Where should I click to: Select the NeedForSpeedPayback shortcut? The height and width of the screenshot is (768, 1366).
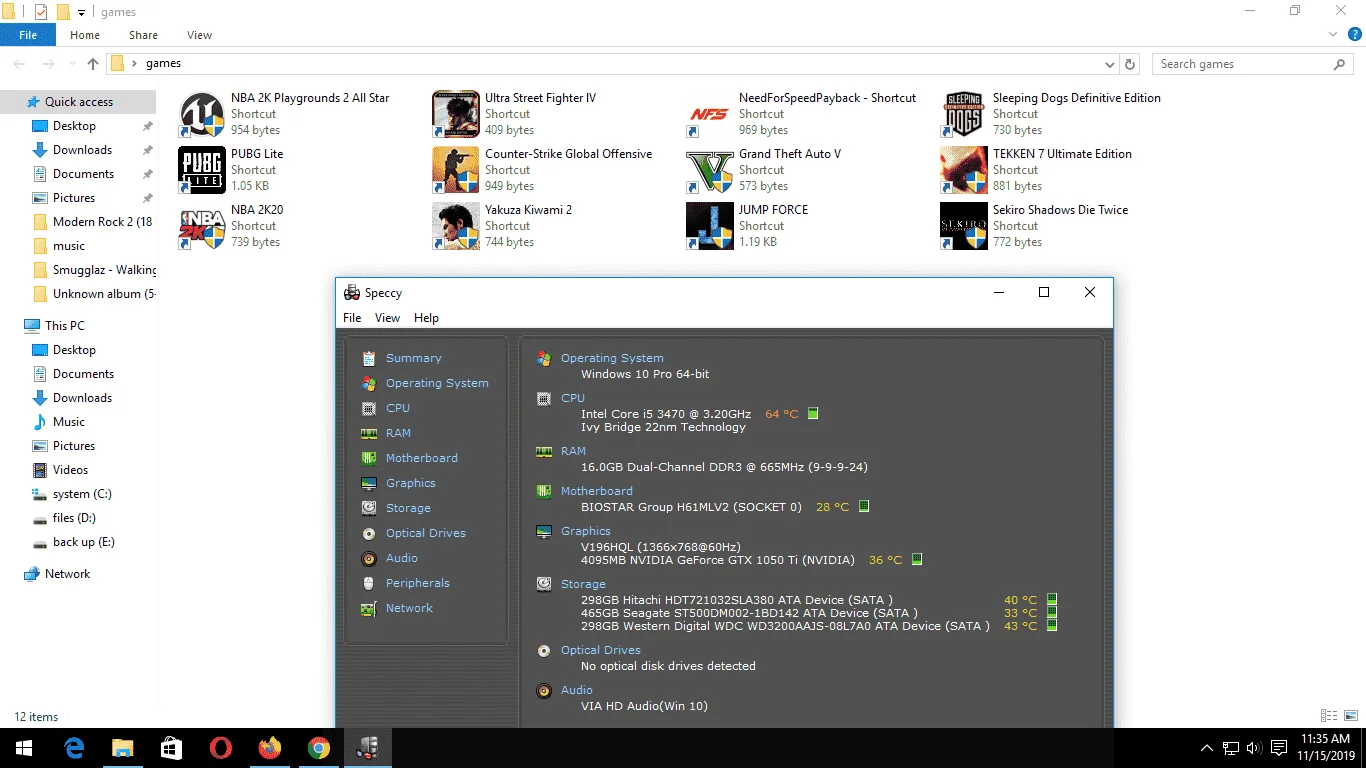click(802, 114)
